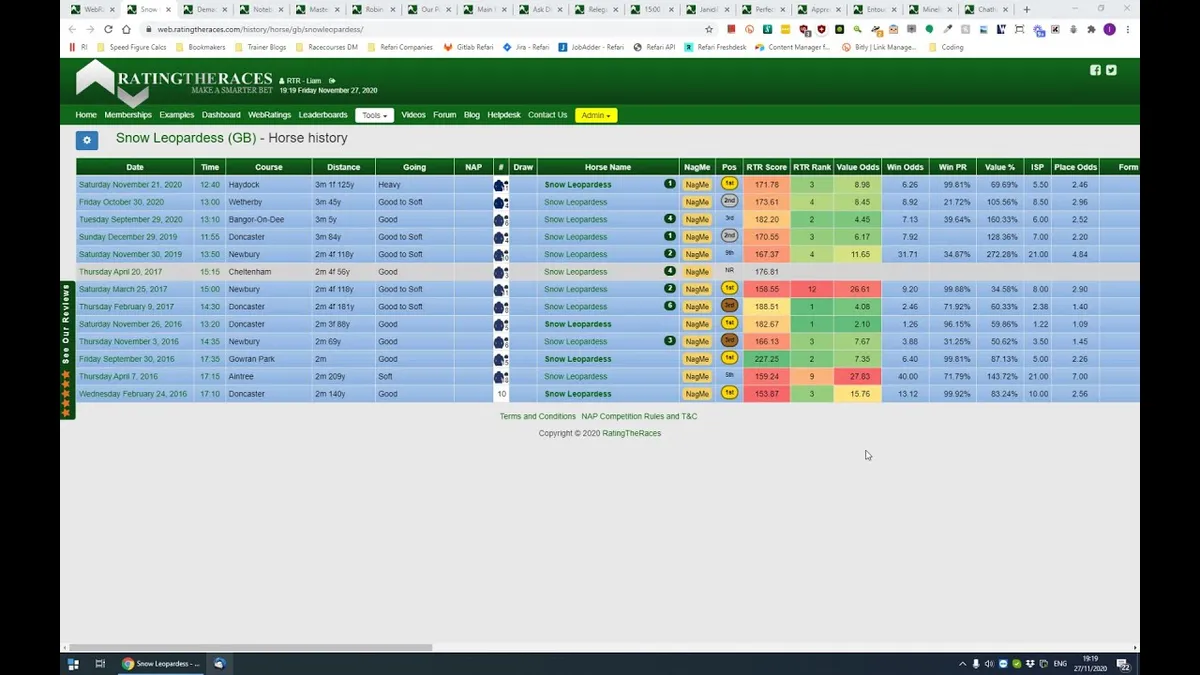The image size is (1200, 675).
Task: Open the See Our Reviews side tab
Action: (67, 351)
